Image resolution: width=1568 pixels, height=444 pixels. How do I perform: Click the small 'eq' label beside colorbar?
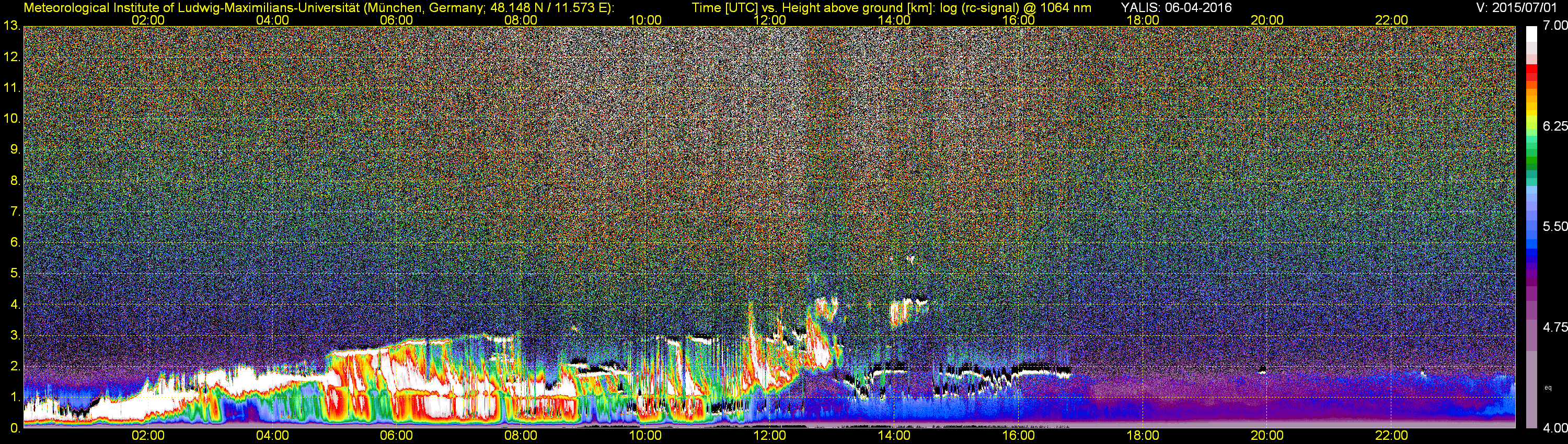coord(1548,388)
